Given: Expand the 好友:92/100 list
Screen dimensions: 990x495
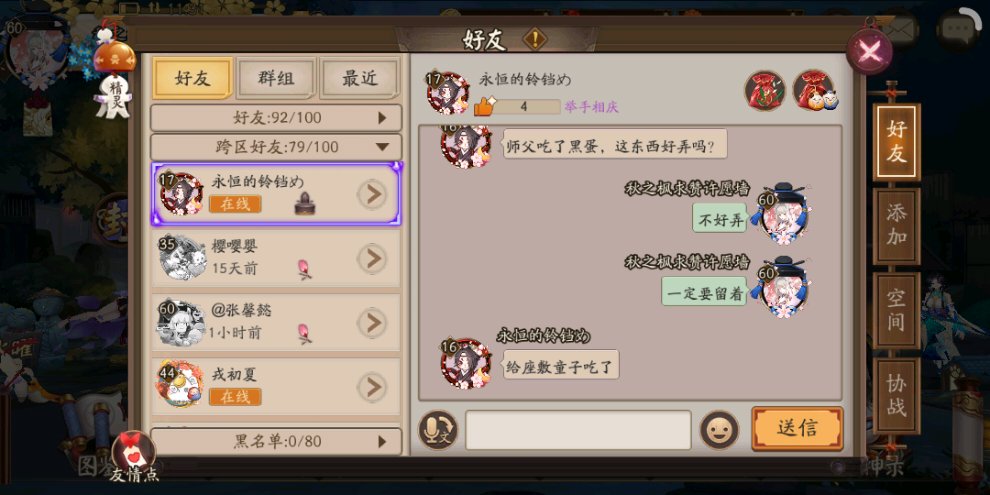Looking at the screenshot, I should click(x=276, y=117).
